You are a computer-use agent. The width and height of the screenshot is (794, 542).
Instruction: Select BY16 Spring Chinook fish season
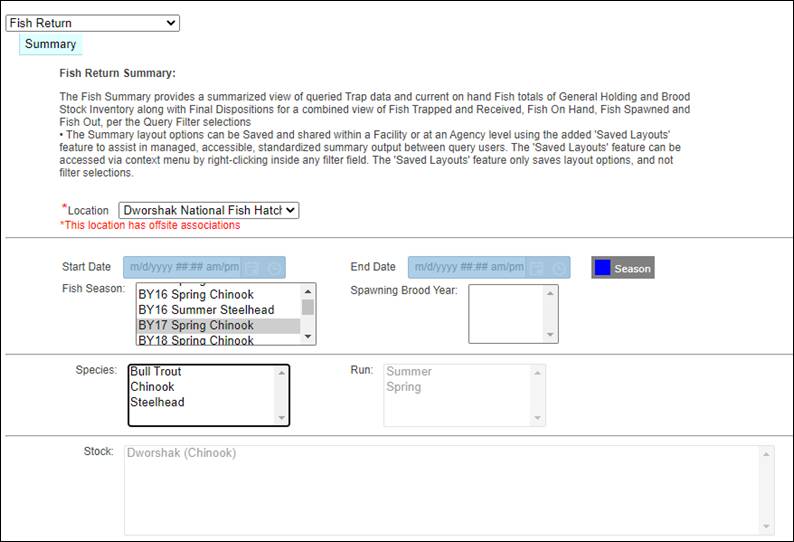click(x=196, y=295)
